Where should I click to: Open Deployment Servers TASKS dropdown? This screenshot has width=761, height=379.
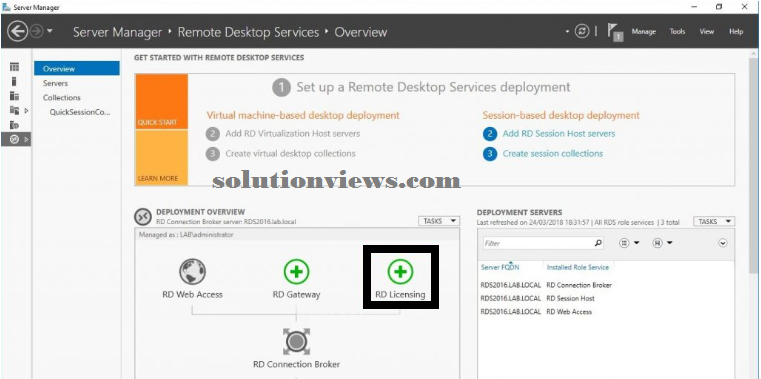714,221
